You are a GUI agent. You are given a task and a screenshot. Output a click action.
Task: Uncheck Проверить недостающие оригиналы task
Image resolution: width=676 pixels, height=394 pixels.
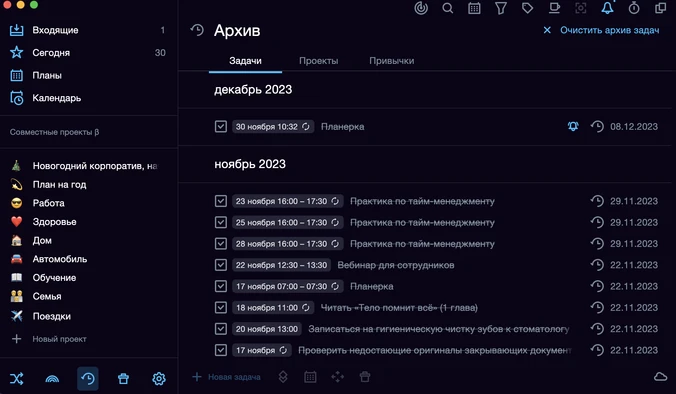pos(221,350)
